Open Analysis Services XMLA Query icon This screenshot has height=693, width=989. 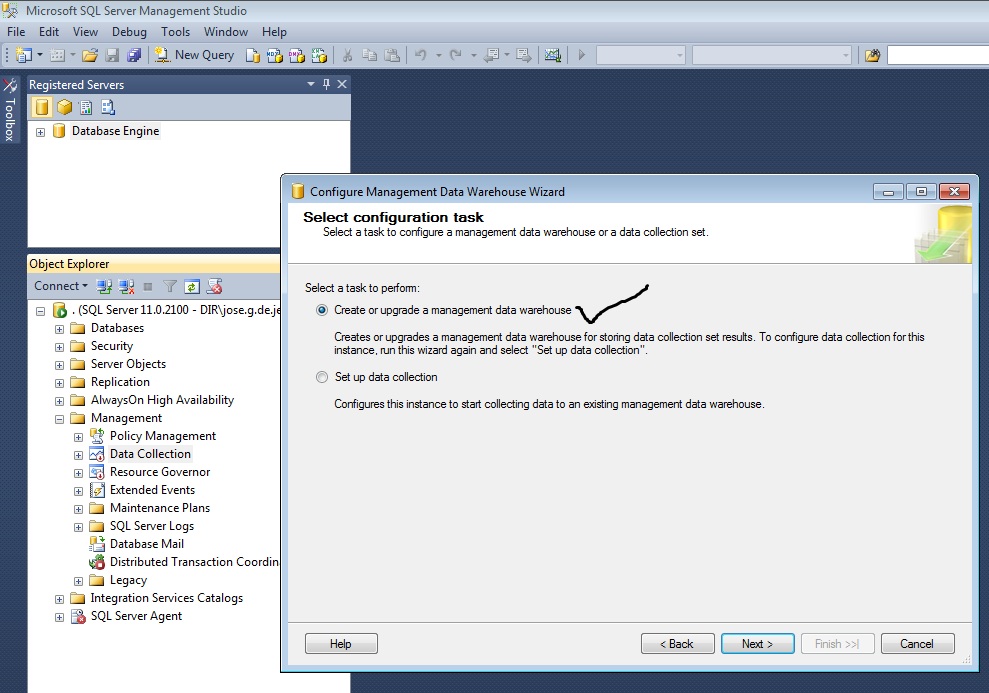pos(319,55)
